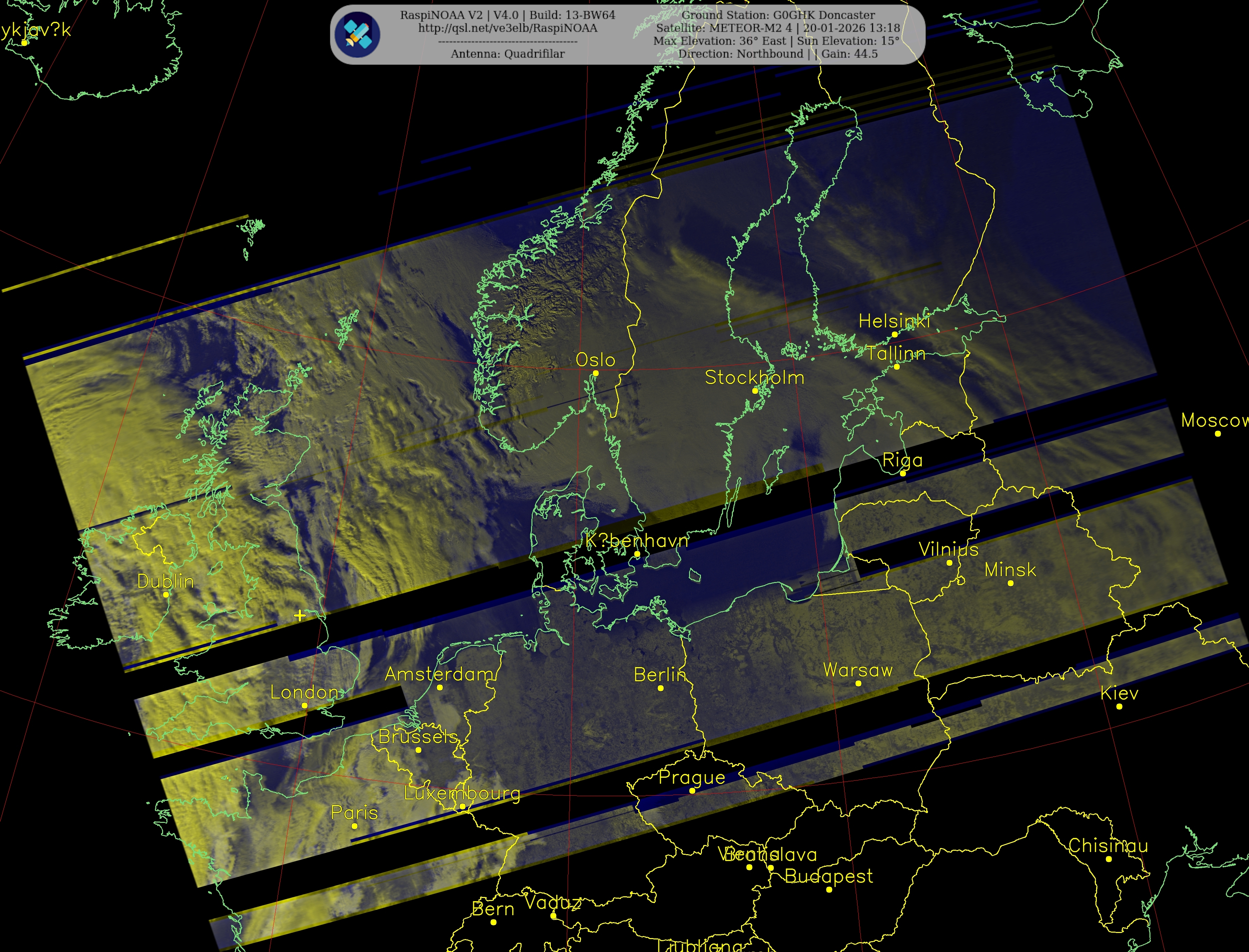Click the Ground Station G0GHK Doncaster text
The width and height of the screenshot is (1249, 952).
click(778, 15)
